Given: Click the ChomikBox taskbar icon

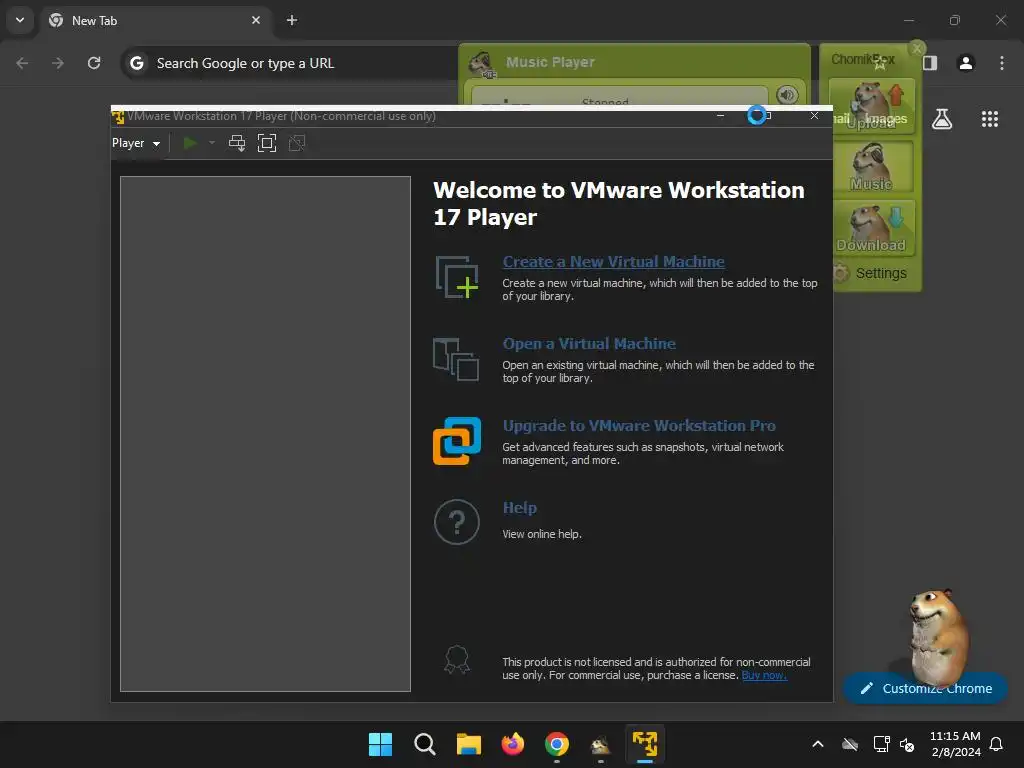Looking at the screenshot, I should point(601,744).
